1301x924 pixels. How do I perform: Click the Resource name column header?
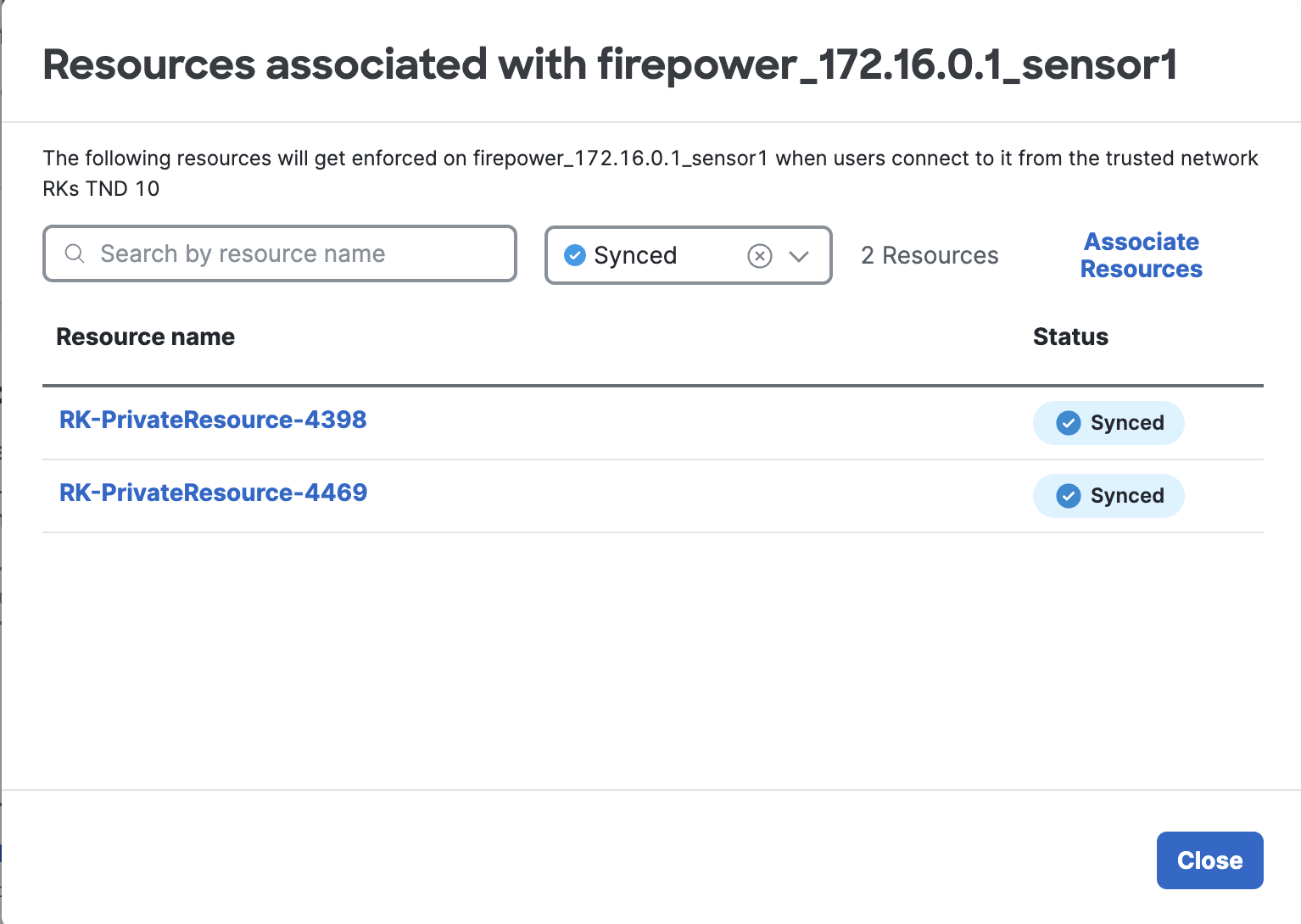pos(145,337)
